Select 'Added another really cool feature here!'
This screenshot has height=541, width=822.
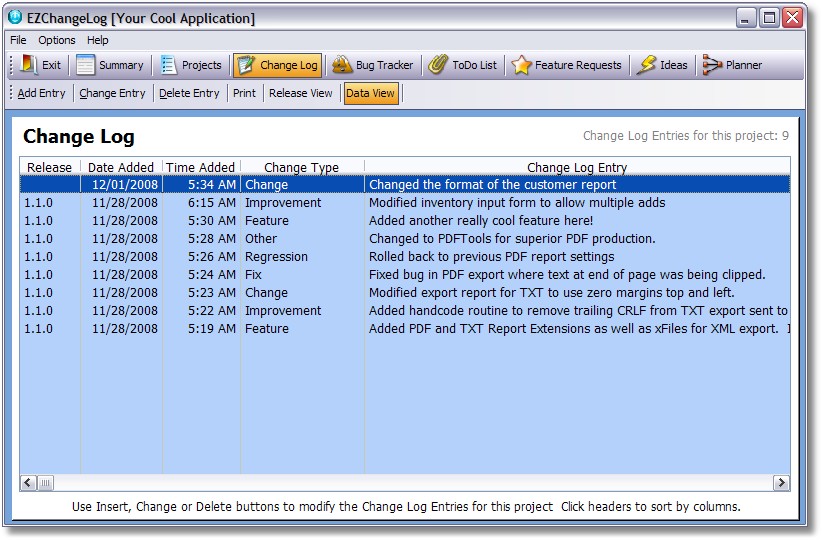click(x=481, y=221)
